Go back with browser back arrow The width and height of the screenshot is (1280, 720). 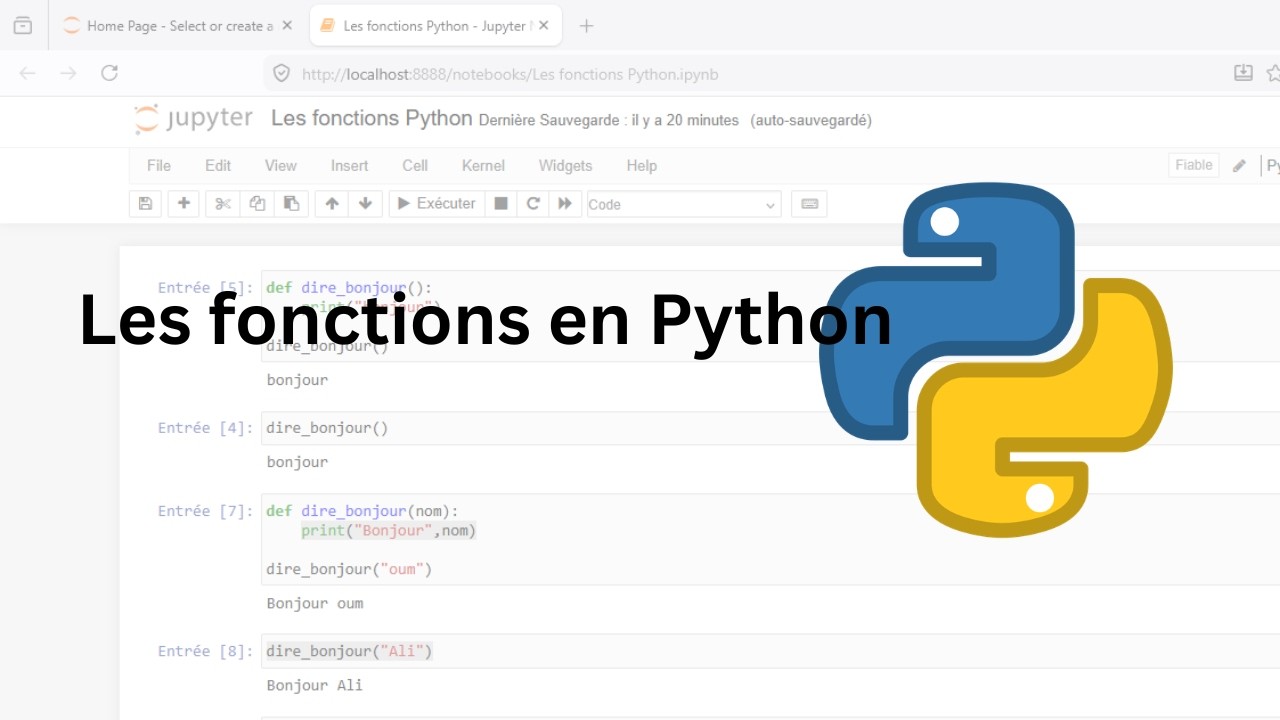tap(28, 73)
